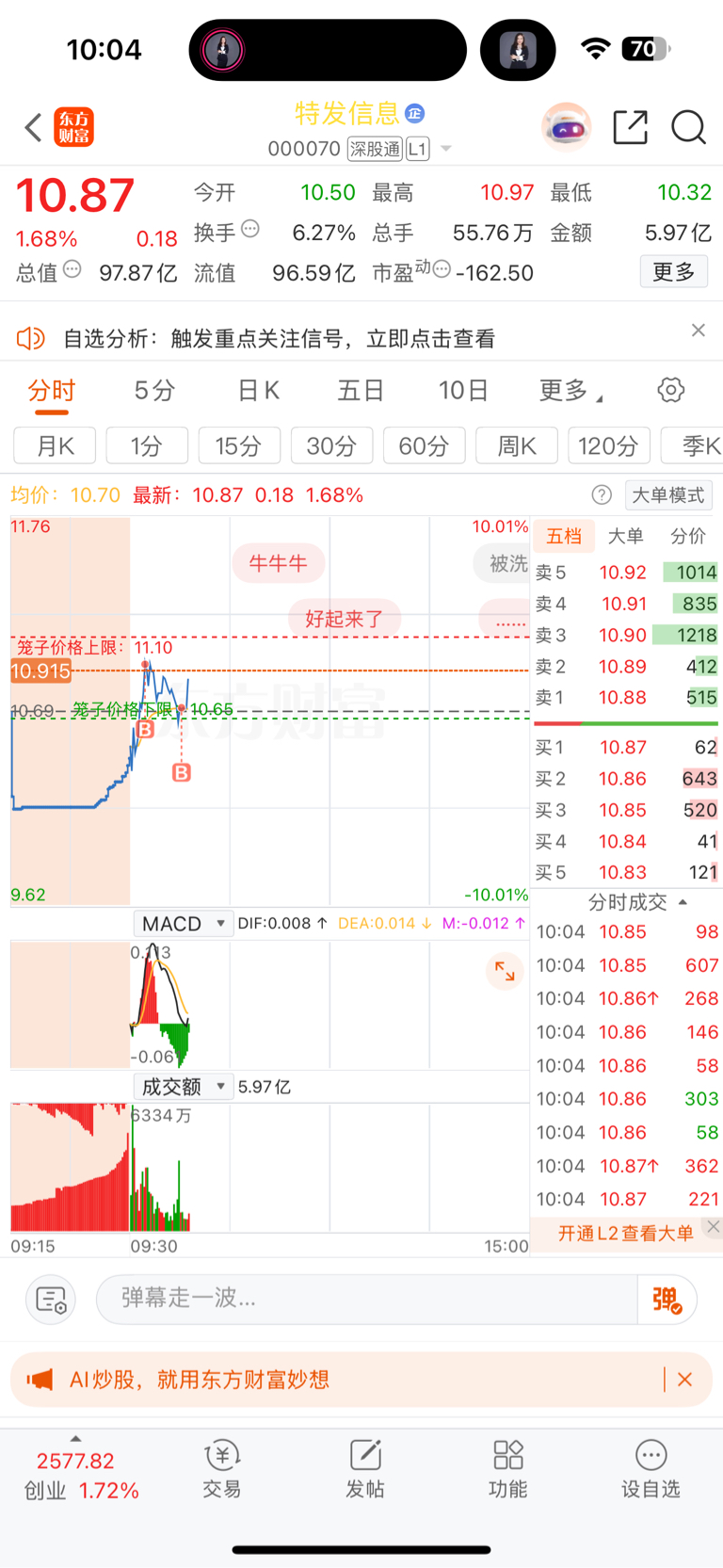Tap the 卖5 10.92 order row
The image size is (723, 1568).
click(626, 573)
